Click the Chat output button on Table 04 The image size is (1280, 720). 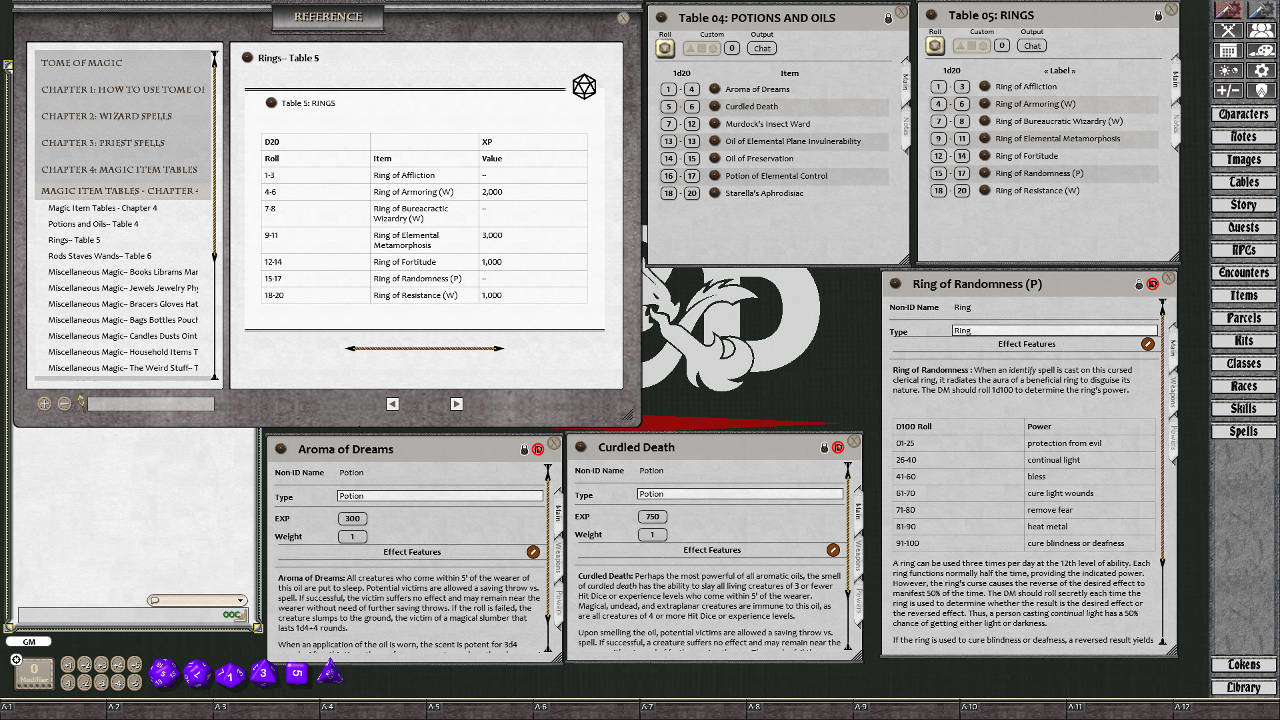pyautogui.click(x=762, y=48)
